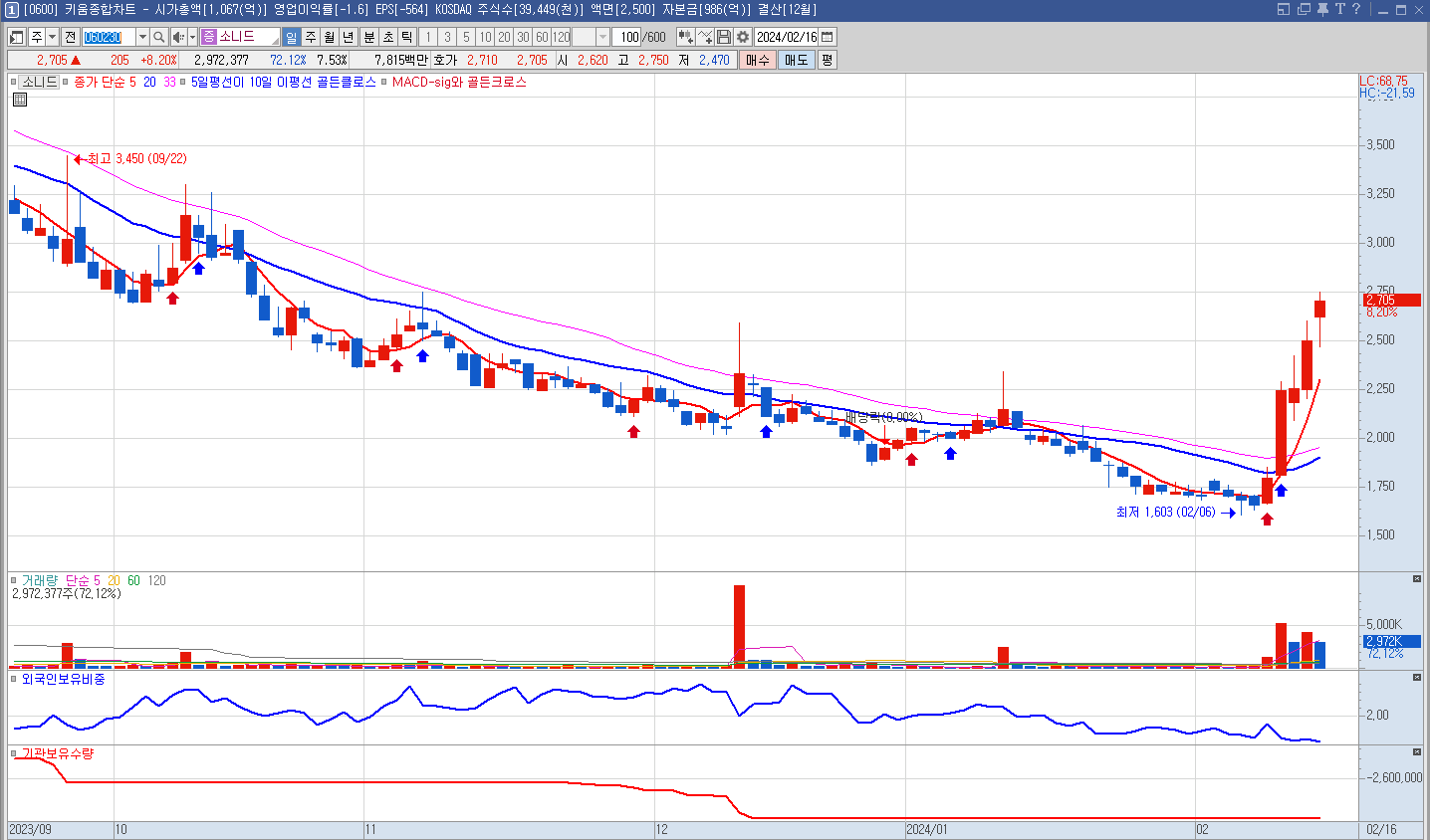The image size is (1430, 840).
Task: Open chart settings gear icon
Action: [x=743, y=37]
